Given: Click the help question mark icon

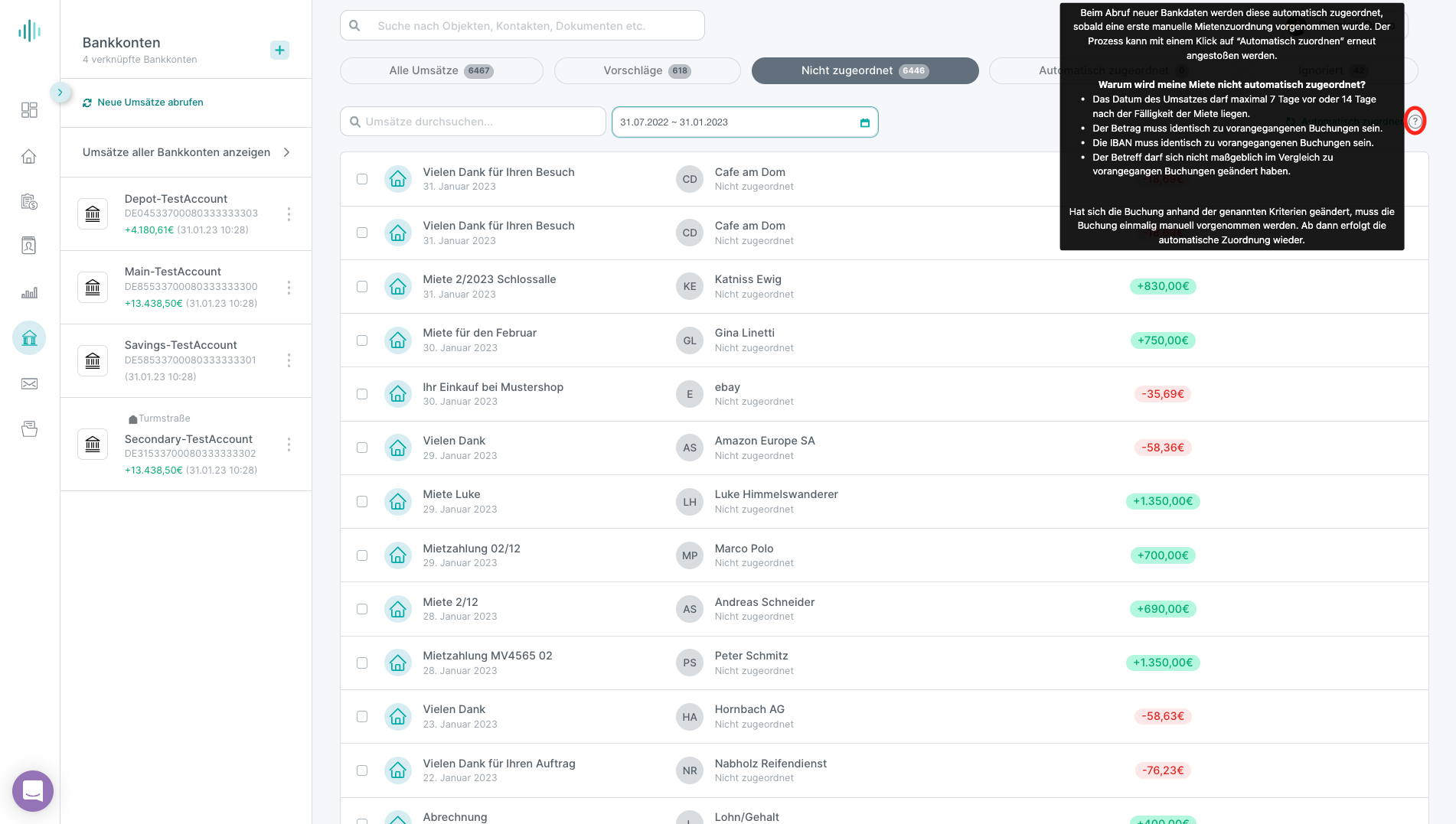Looking at the screenshot, I should click(x=1415, y=122).
